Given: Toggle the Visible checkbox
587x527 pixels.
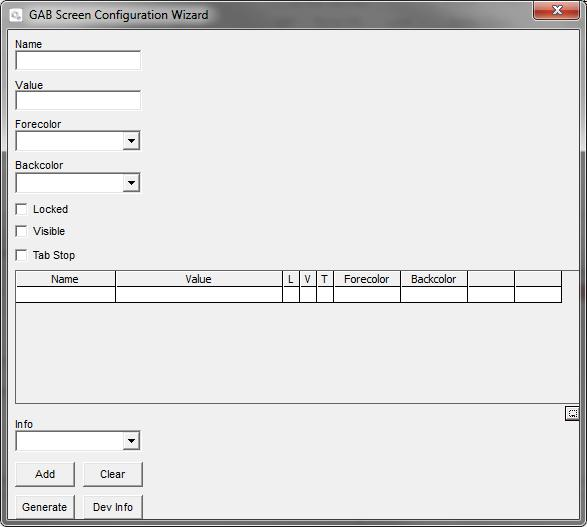Looking at the screenshot, I should pos(21,231).
